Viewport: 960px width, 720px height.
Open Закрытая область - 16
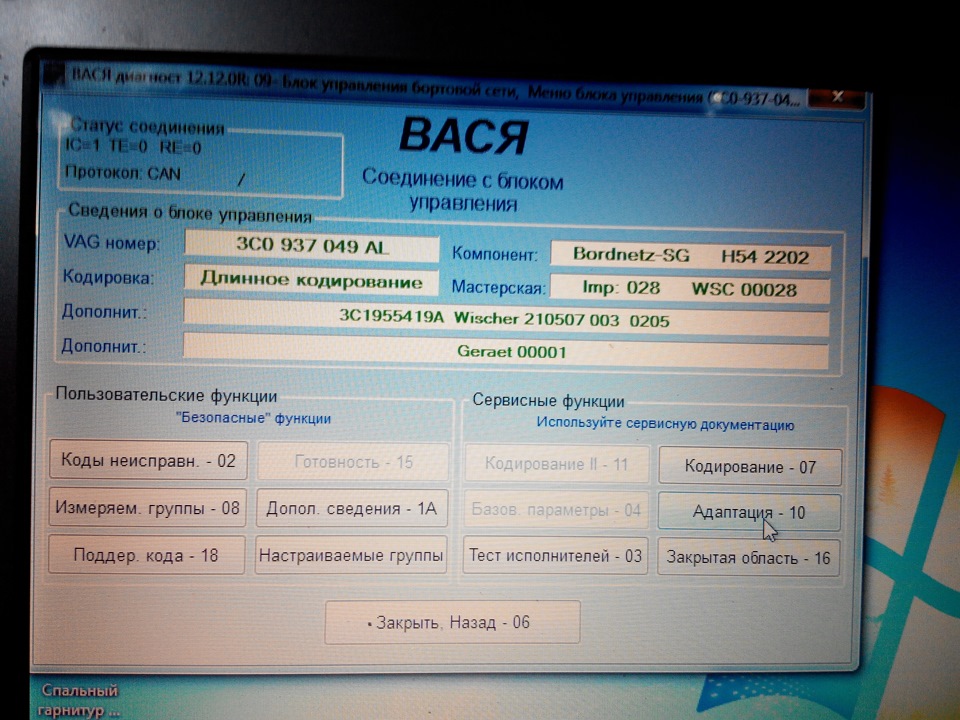(748, 558)
